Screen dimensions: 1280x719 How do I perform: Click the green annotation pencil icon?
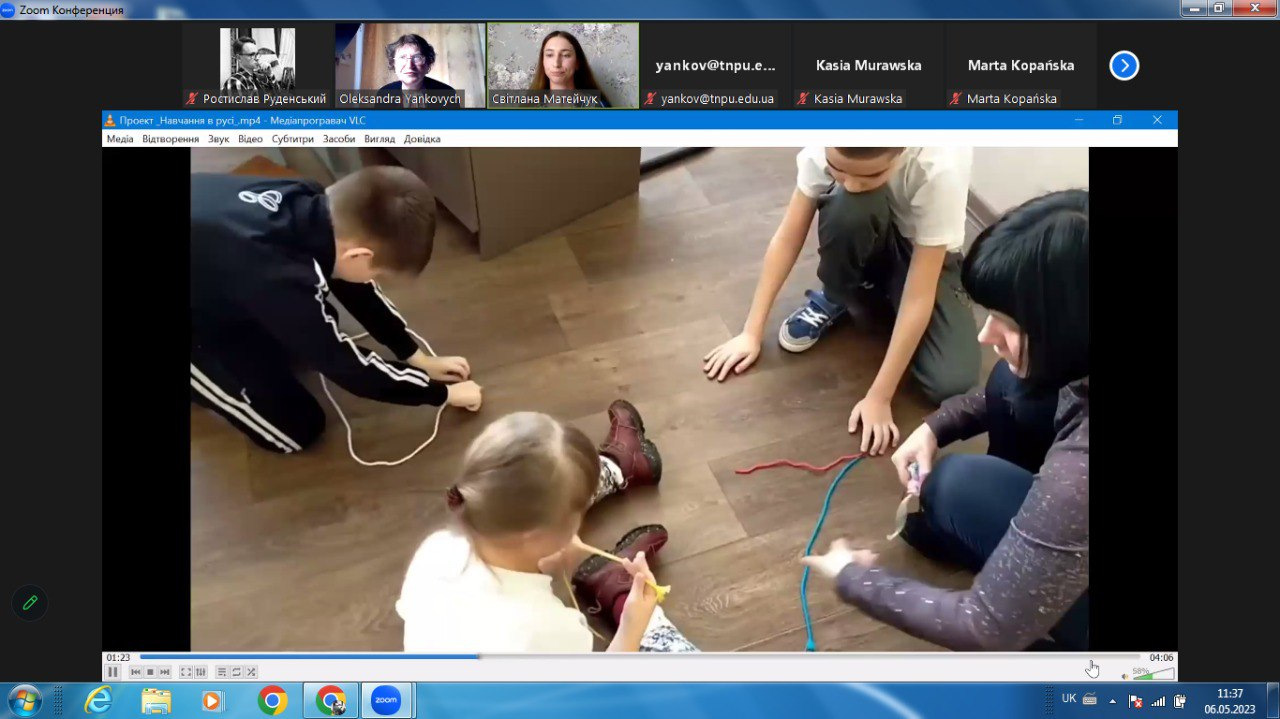(x=30, y=602)
